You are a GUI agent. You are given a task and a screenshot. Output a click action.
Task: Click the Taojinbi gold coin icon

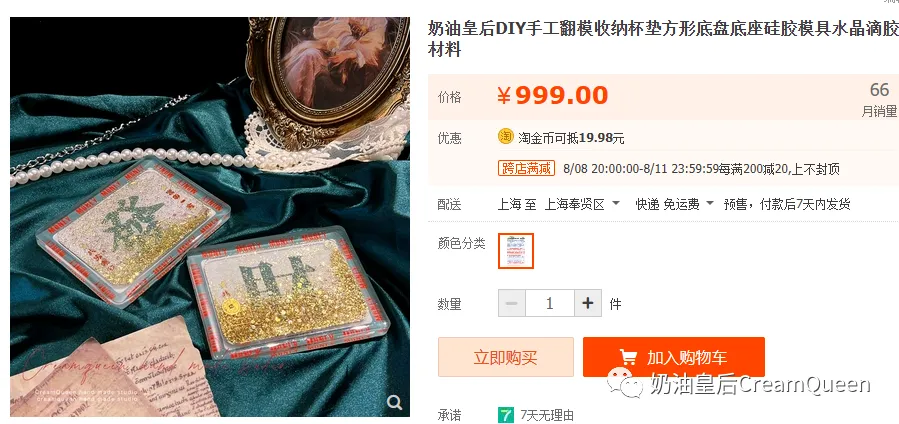point(506,137)
